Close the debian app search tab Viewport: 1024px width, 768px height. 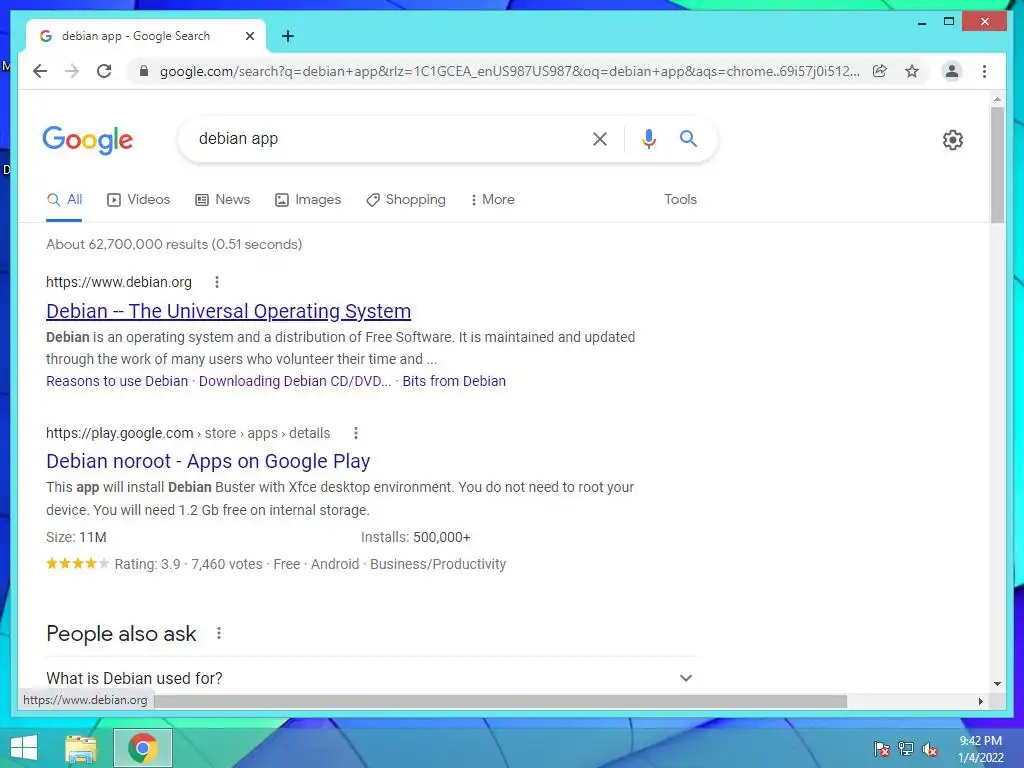[x=249, y=36]
